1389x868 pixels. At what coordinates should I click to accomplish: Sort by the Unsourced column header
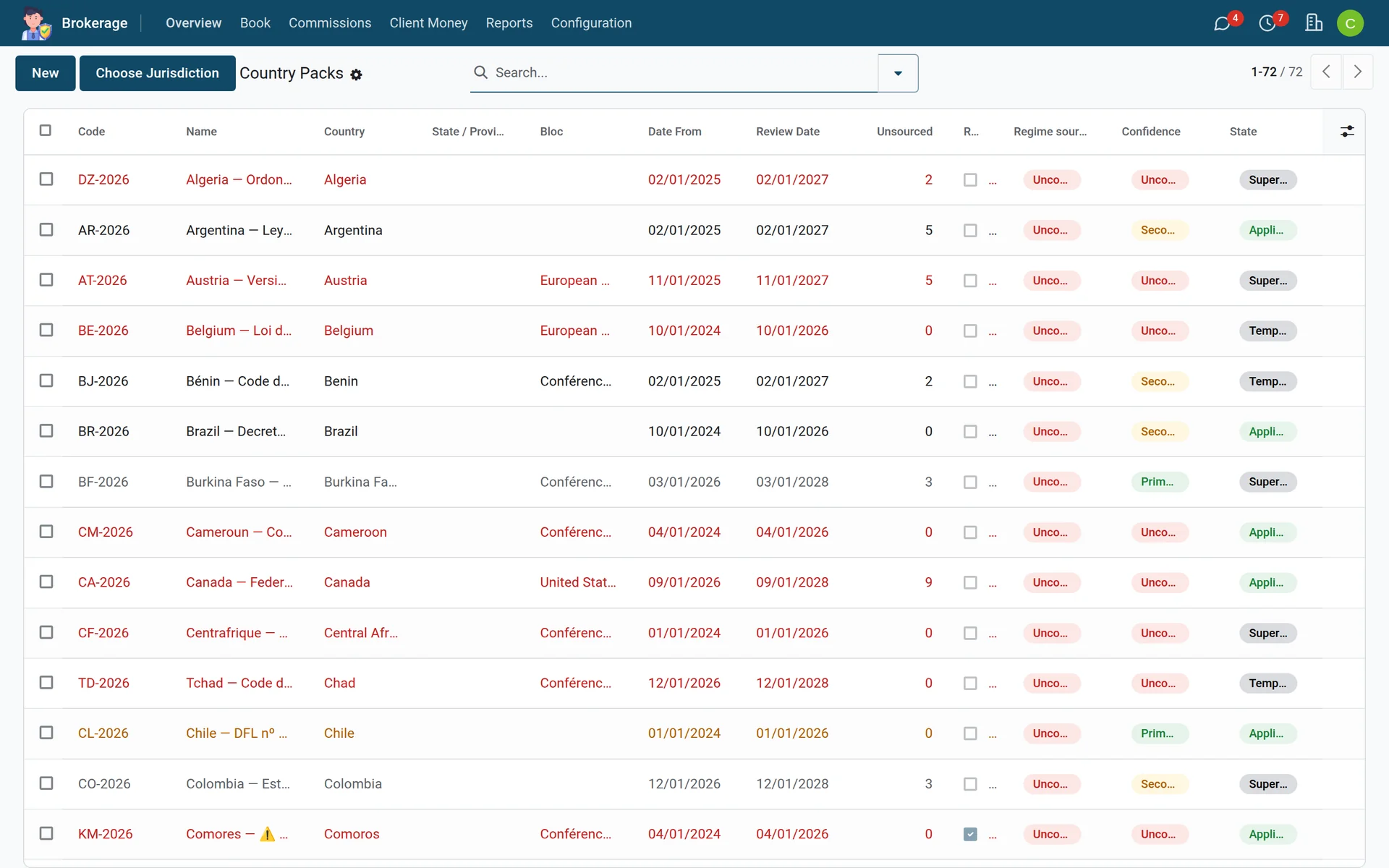[904, 132]
